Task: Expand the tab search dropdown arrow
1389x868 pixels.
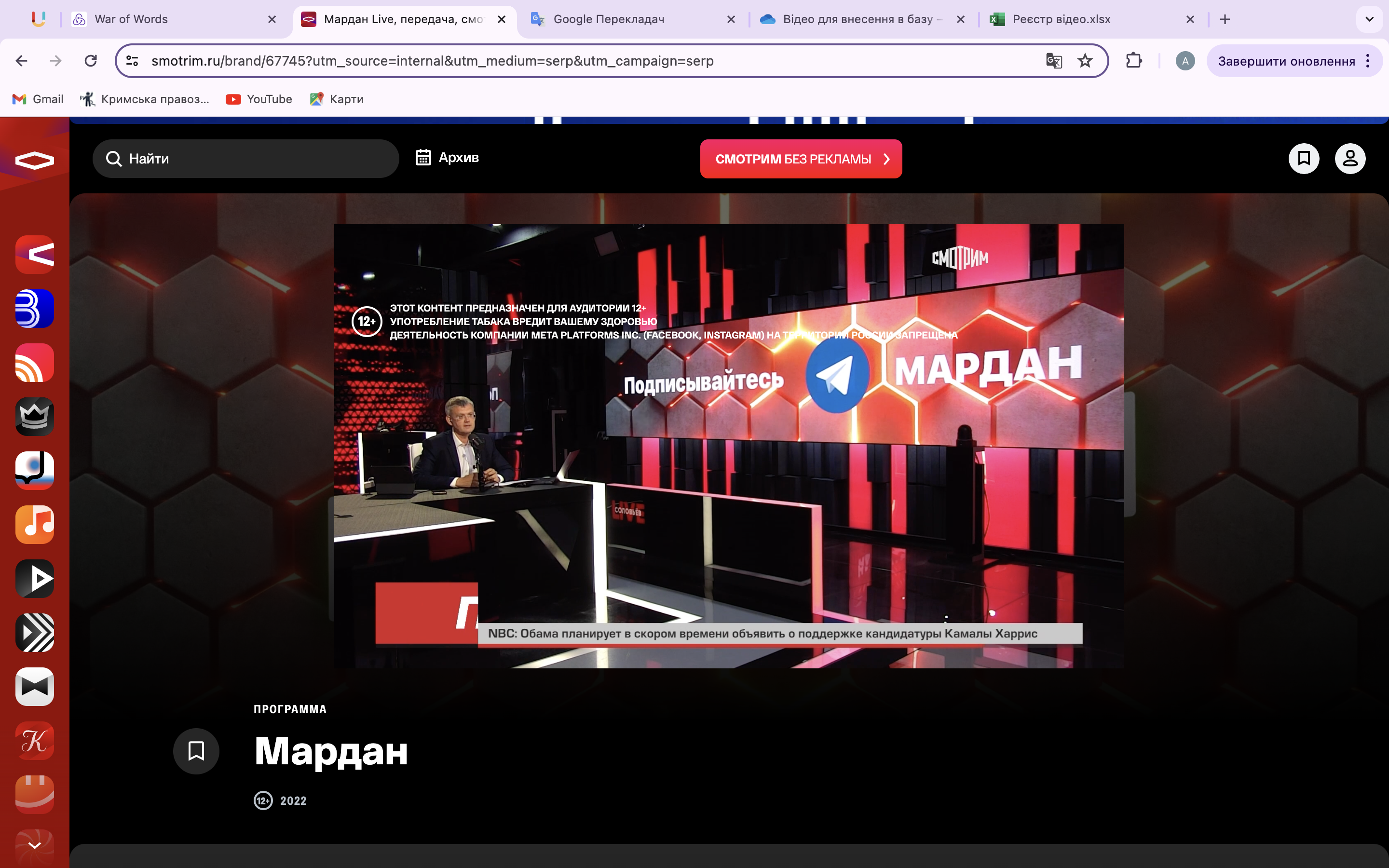Action: pyautogui.click(x=1370, y=19)
